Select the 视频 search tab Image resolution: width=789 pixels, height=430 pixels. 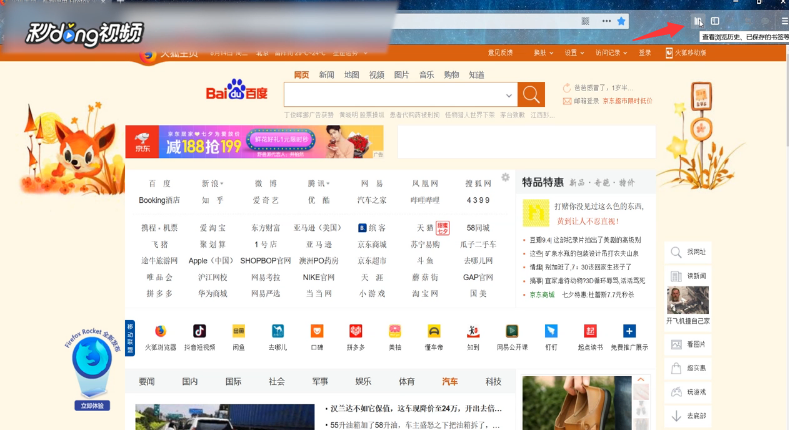[376, 75]
